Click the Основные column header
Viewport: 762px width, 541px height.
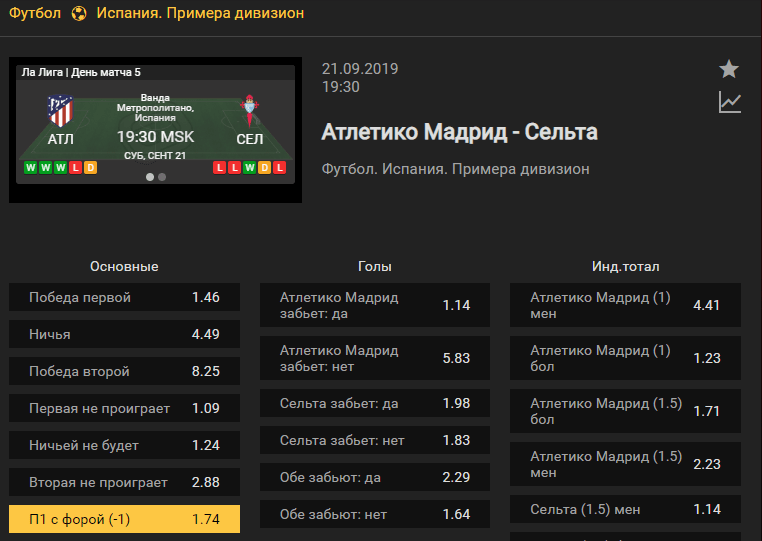point(124,266)
